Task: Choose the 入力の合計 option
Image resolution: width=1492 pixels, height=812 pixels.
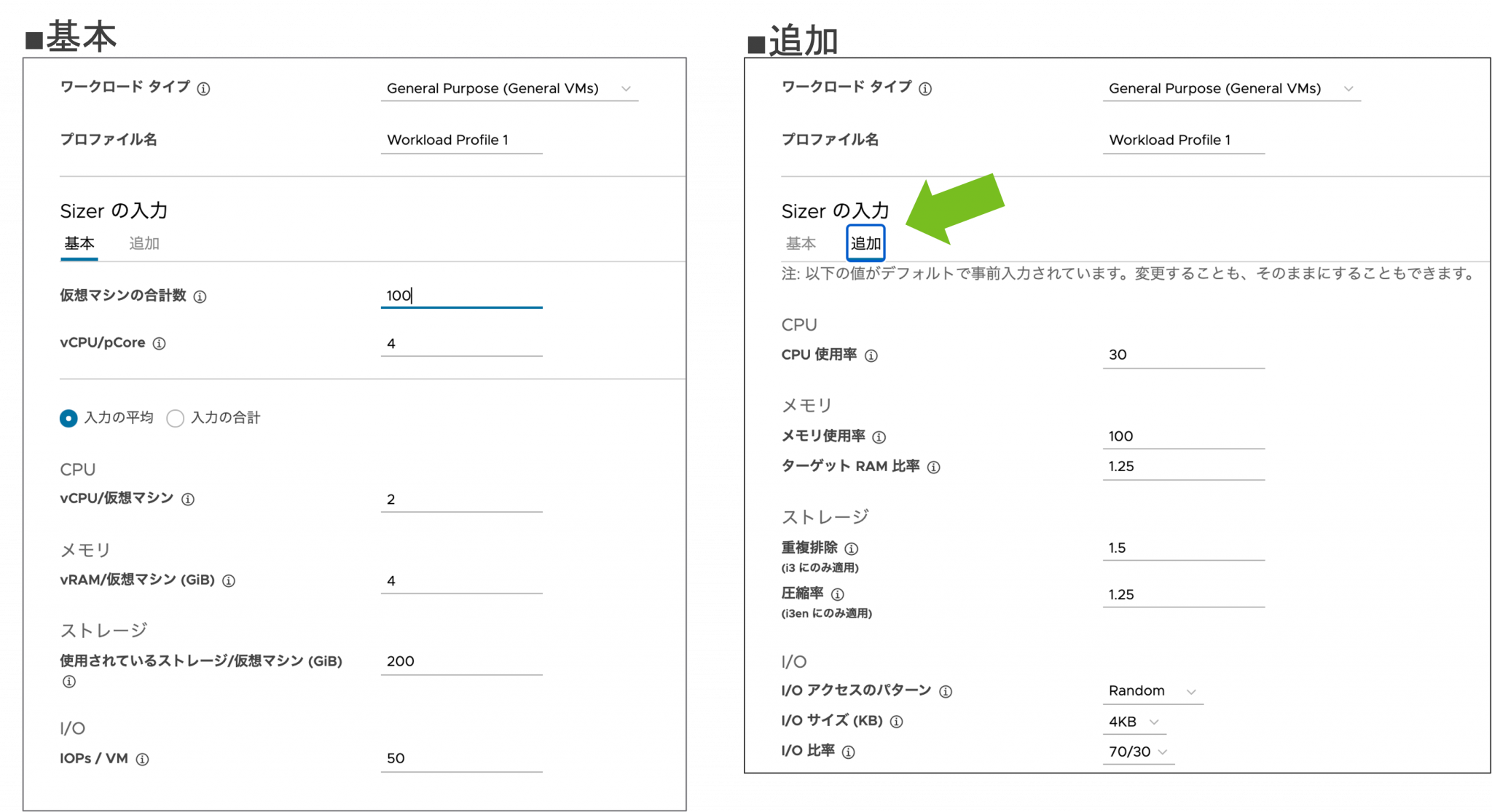Action: [x=175, y=418]
